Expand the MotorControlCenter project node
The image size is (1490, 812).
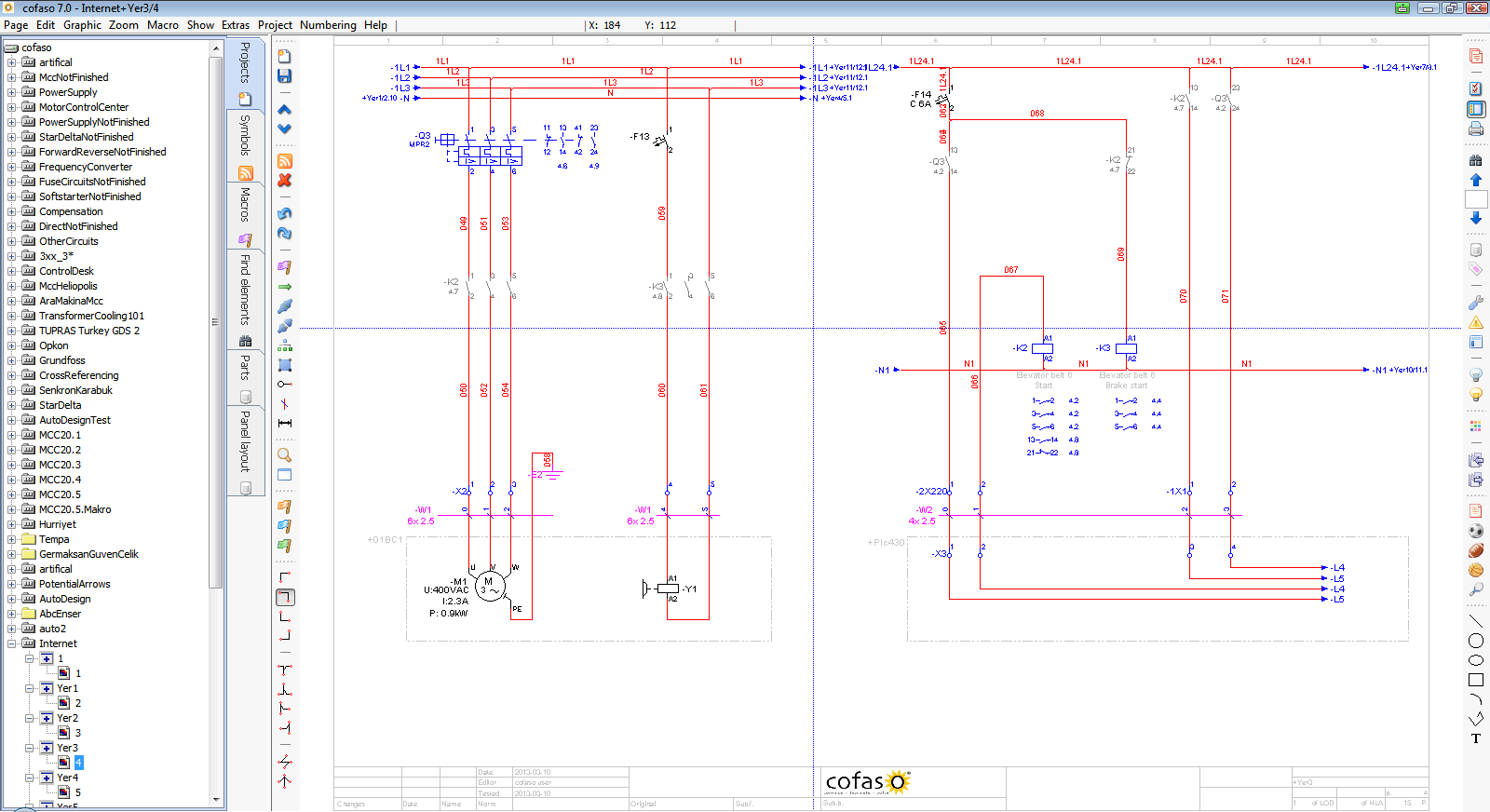[x=12, y=107]
